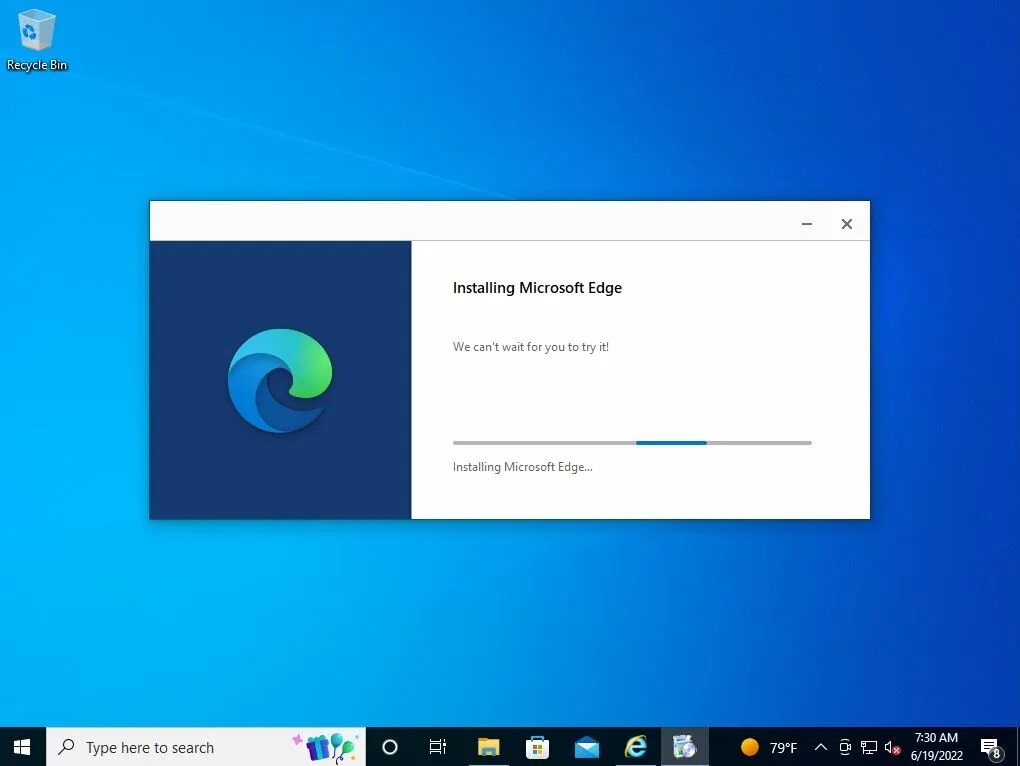Launch File Explorer from the taskbar
Screen dimensions: 1020x766
coord(487,746)
